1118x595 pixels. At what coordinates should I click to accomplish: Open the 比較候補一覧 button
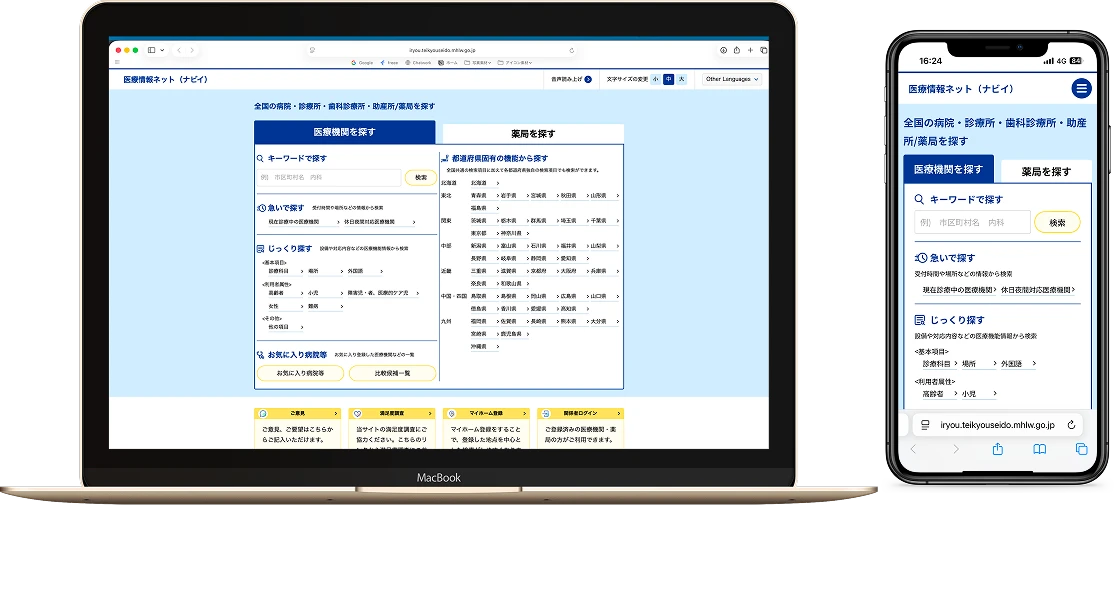coord(392,373)
